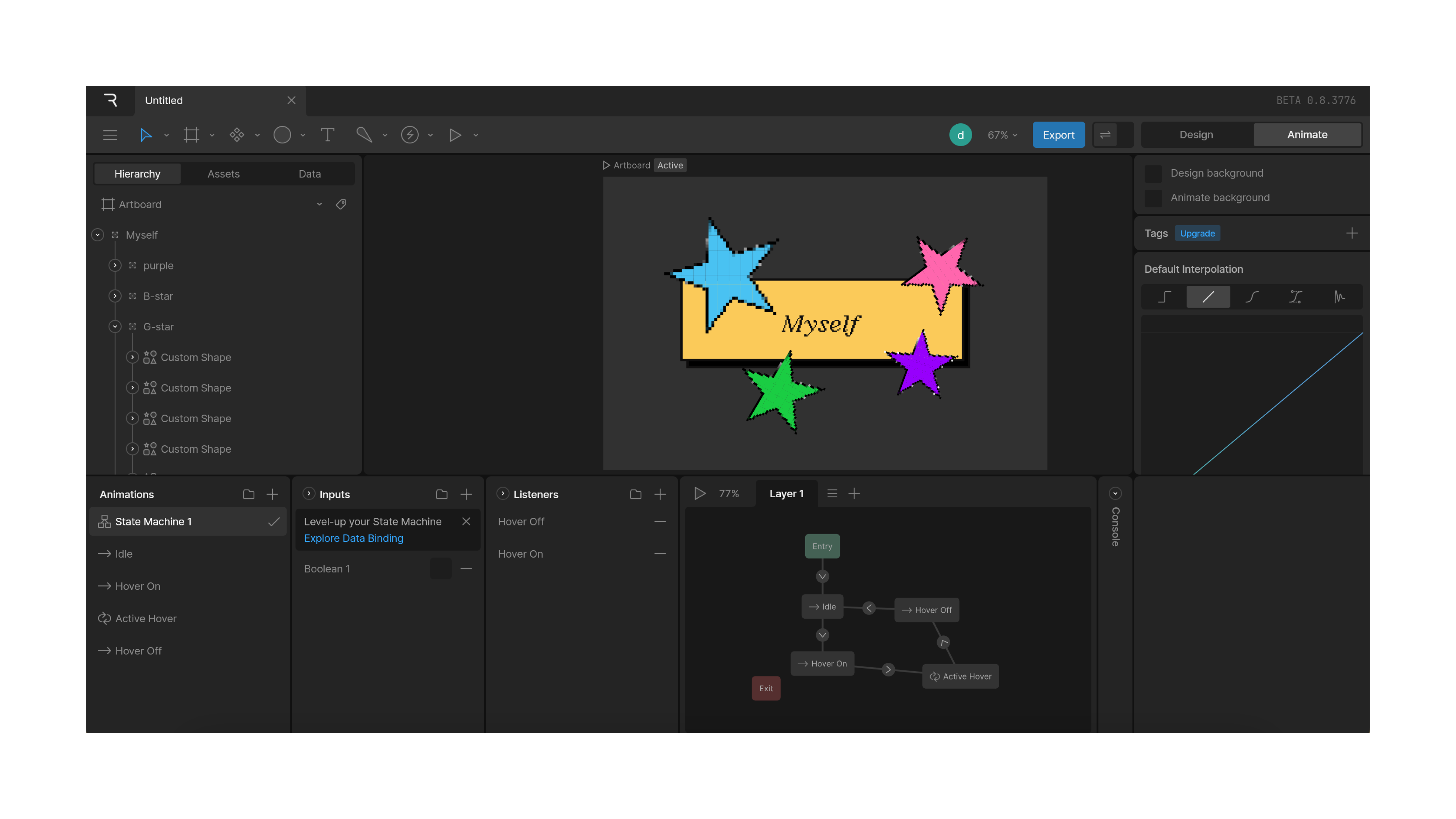
Task: Click the swap arrows button beside Export
Action: click(1105, 135)
